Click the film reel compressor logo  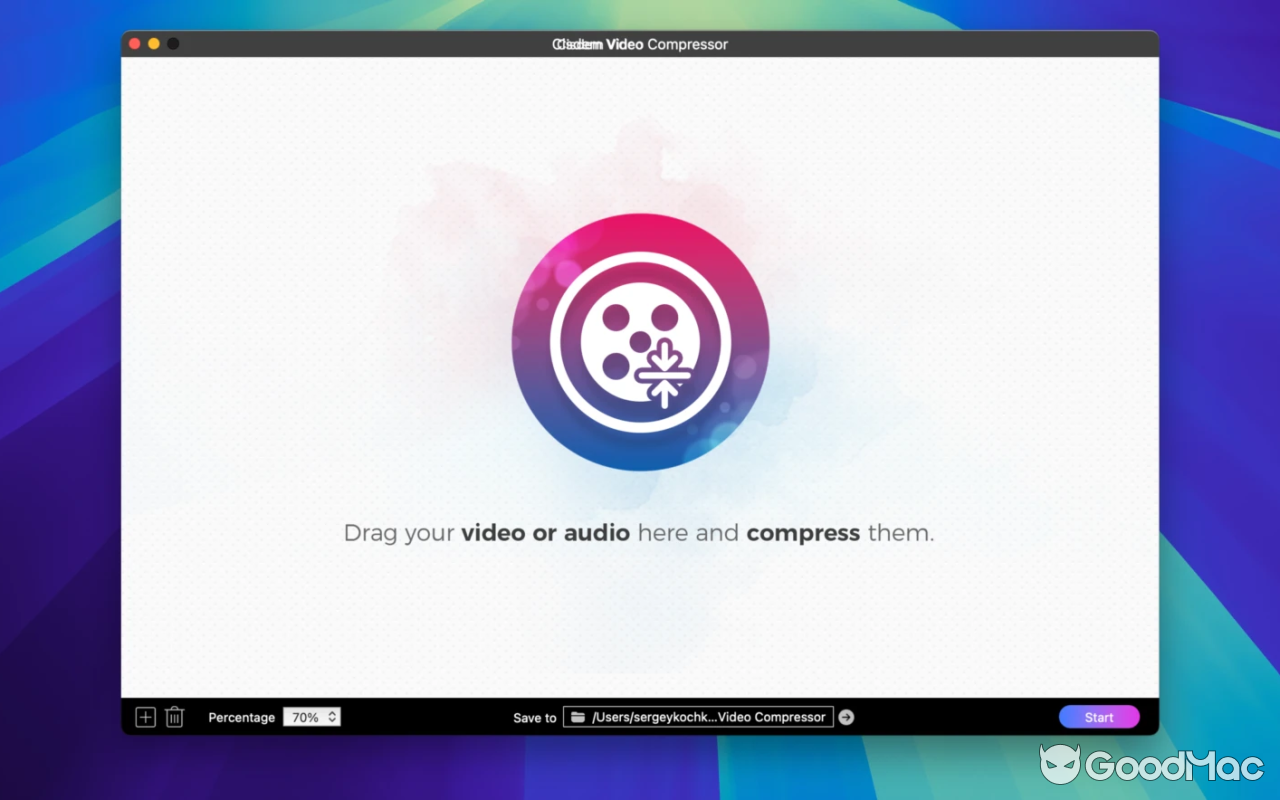(x=640, y=340)
